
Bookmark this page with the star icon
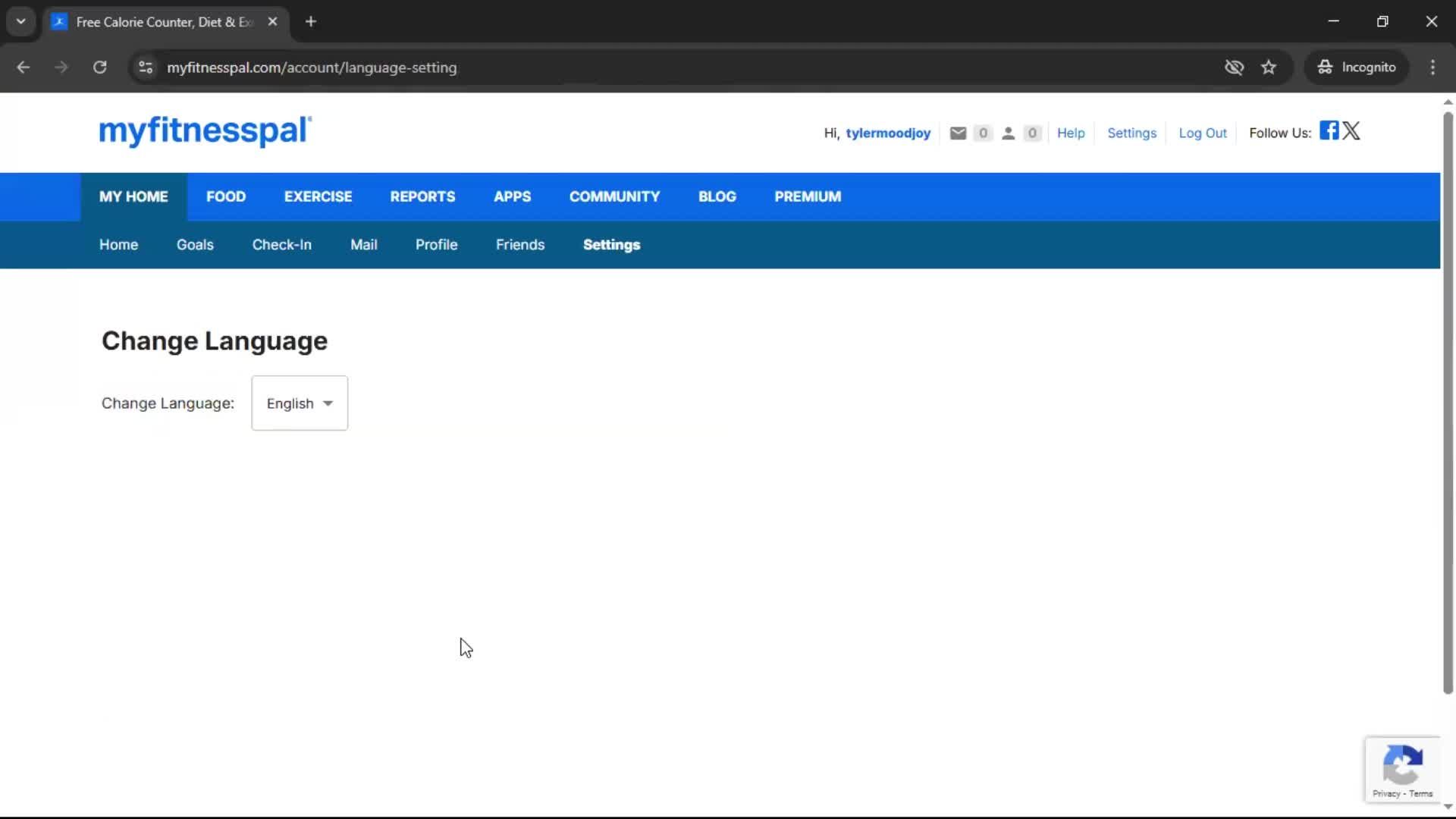(1269, 67)
